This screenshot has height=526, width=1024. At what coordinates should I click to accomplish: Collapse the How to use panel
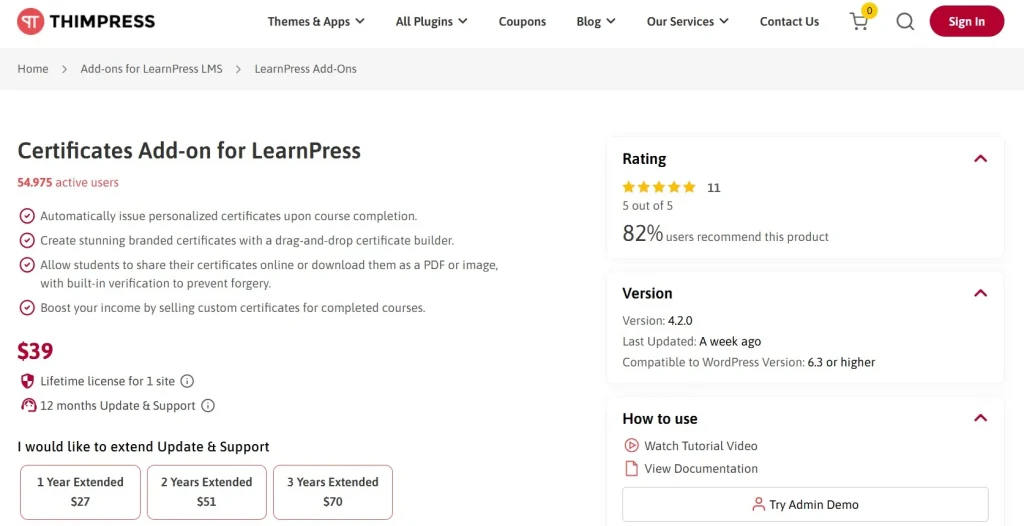[980, 418]
